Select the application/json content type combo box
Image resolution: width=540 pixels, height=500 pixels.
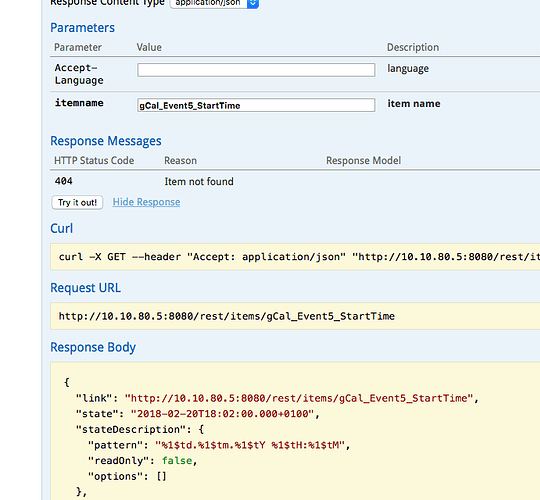[214, 3]
